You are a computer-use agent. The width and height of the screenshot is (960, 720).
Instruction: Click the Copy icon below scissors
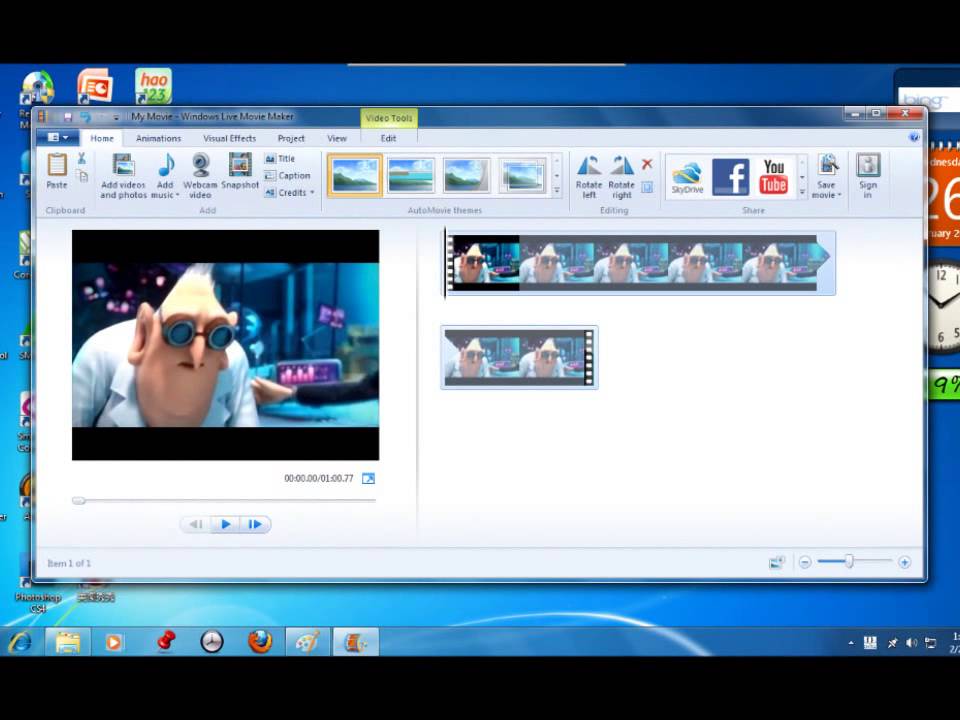tap(83, 177)
